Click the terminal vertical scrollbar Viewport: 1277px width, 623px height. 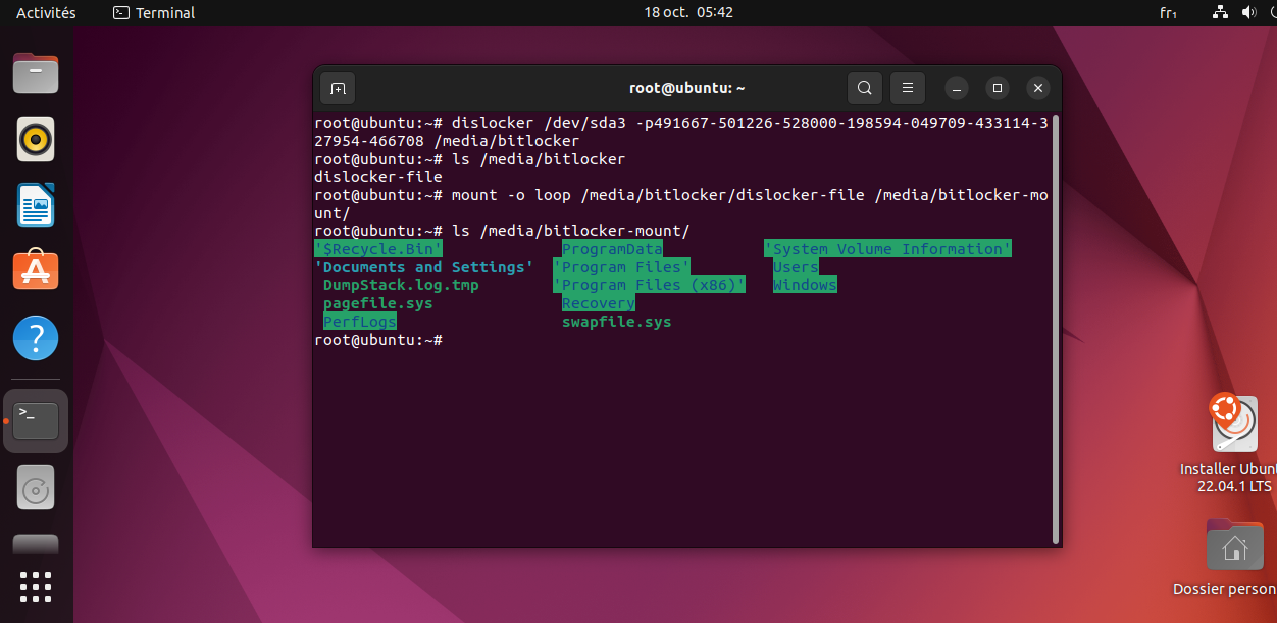[x=1056, y=330]
